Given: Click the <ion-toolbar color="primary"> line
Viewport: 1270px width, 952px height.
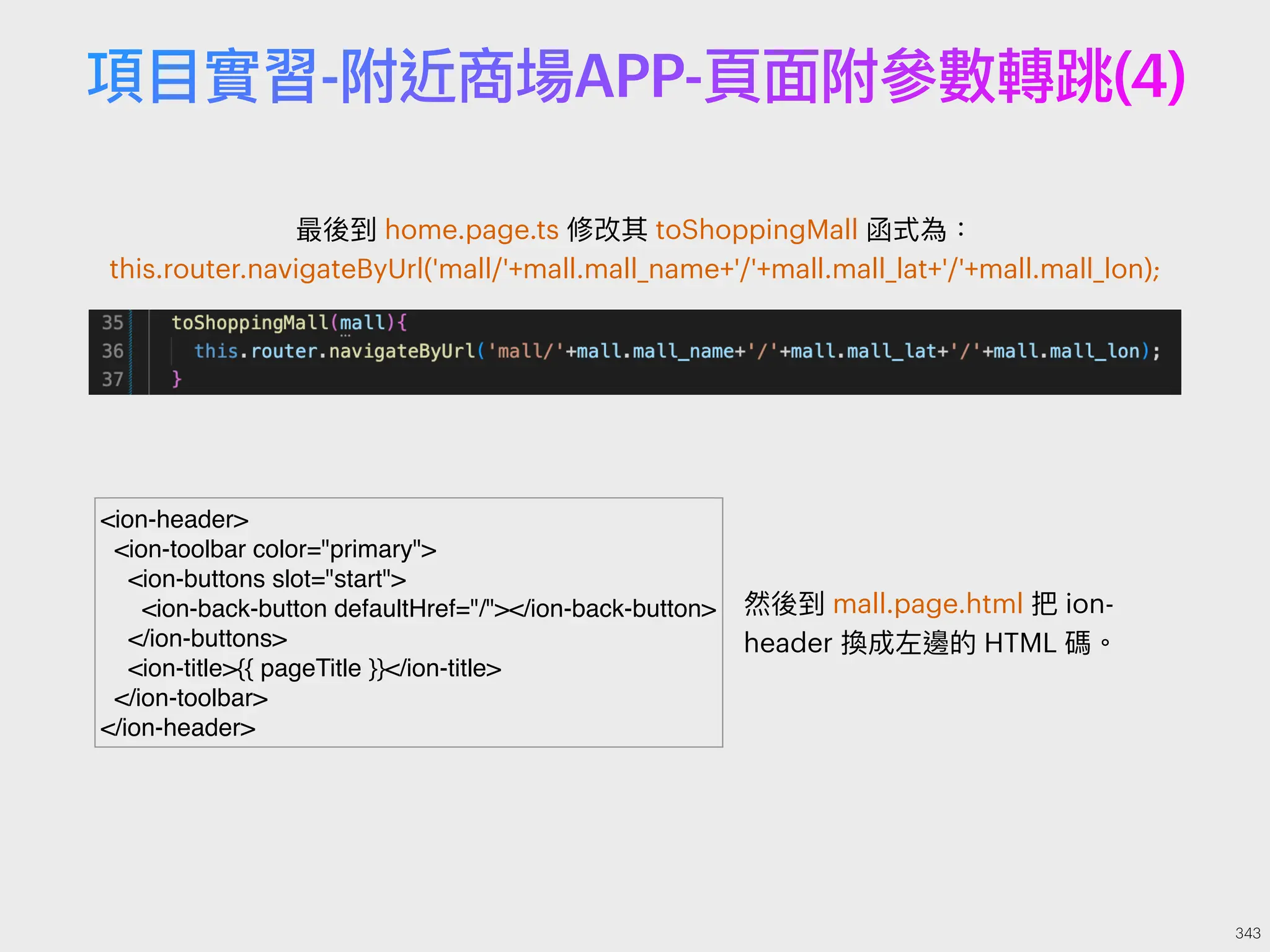Looking at the screenshot, I should (275, 549).
